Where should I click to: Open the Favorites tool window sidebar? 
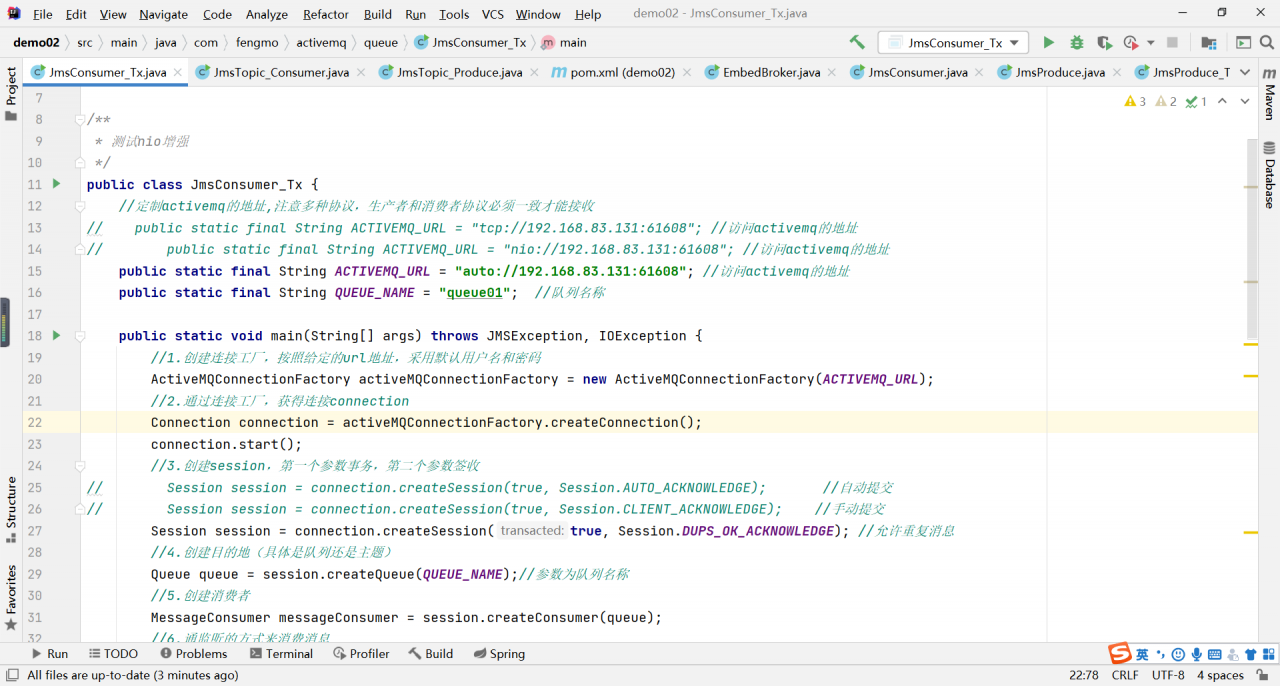coord(11,597)
